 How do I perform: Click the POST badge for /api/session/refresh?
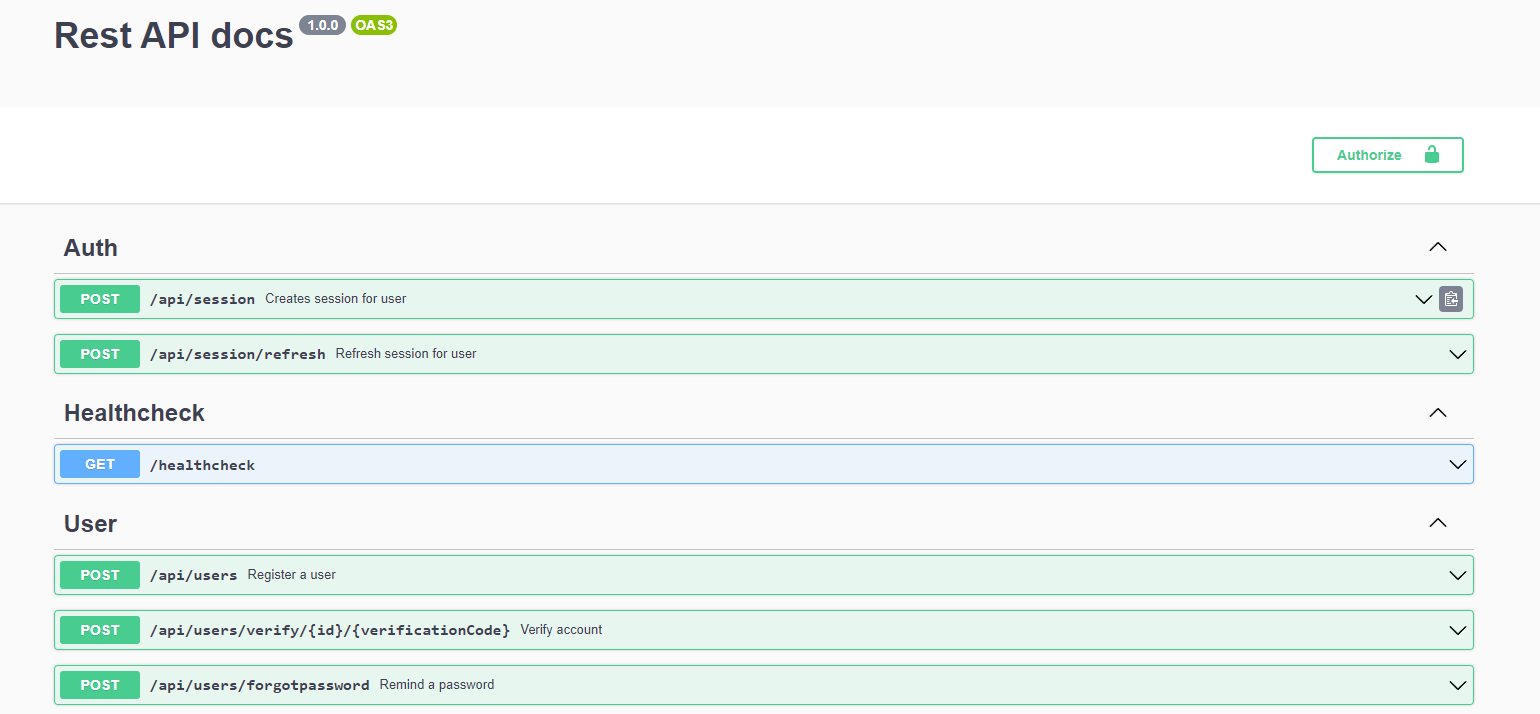(100, 354)
